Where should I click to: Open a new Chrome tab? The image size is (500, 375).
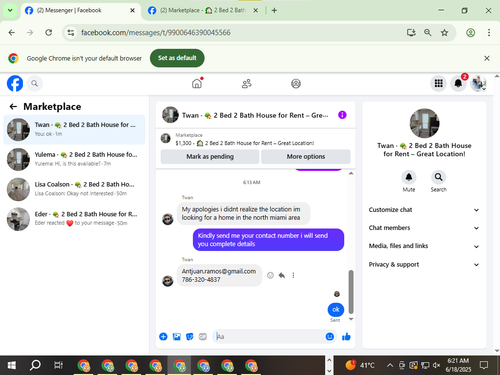(x=274, y=10)
